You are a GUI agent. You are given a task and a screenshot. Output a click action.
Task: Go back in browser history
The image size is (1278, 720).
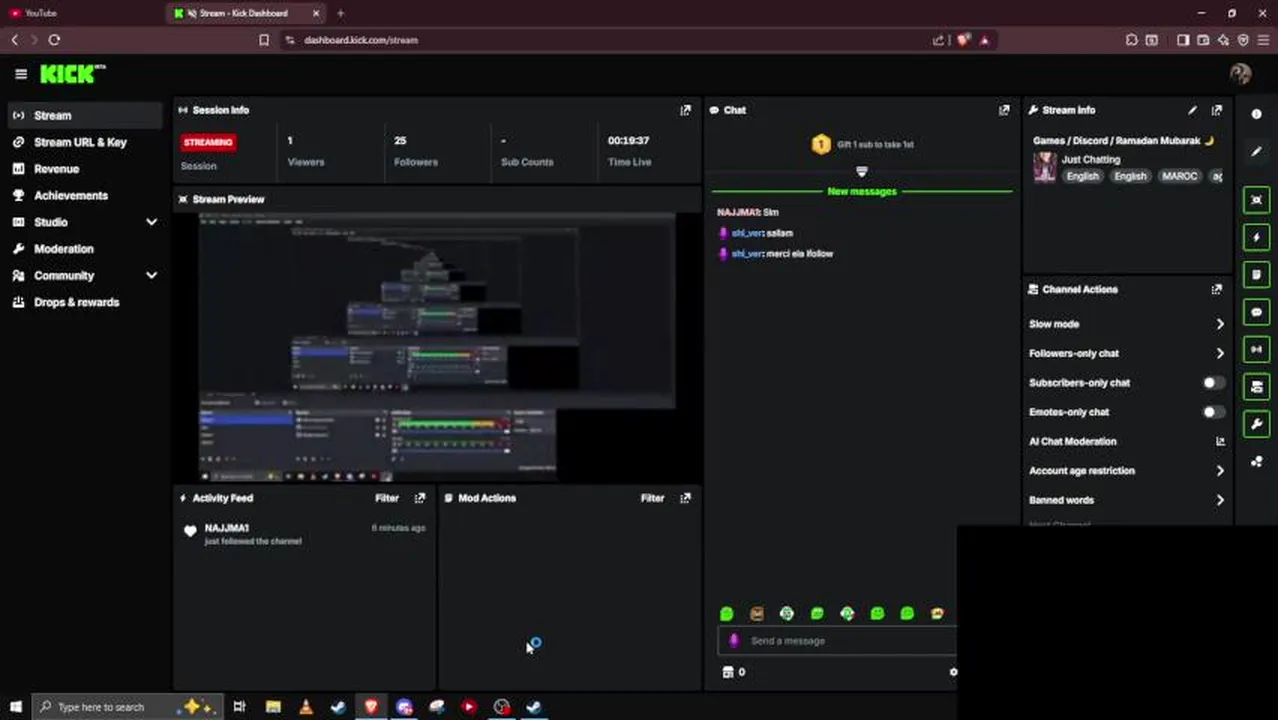pyautogui.click(x=14, y=40)
